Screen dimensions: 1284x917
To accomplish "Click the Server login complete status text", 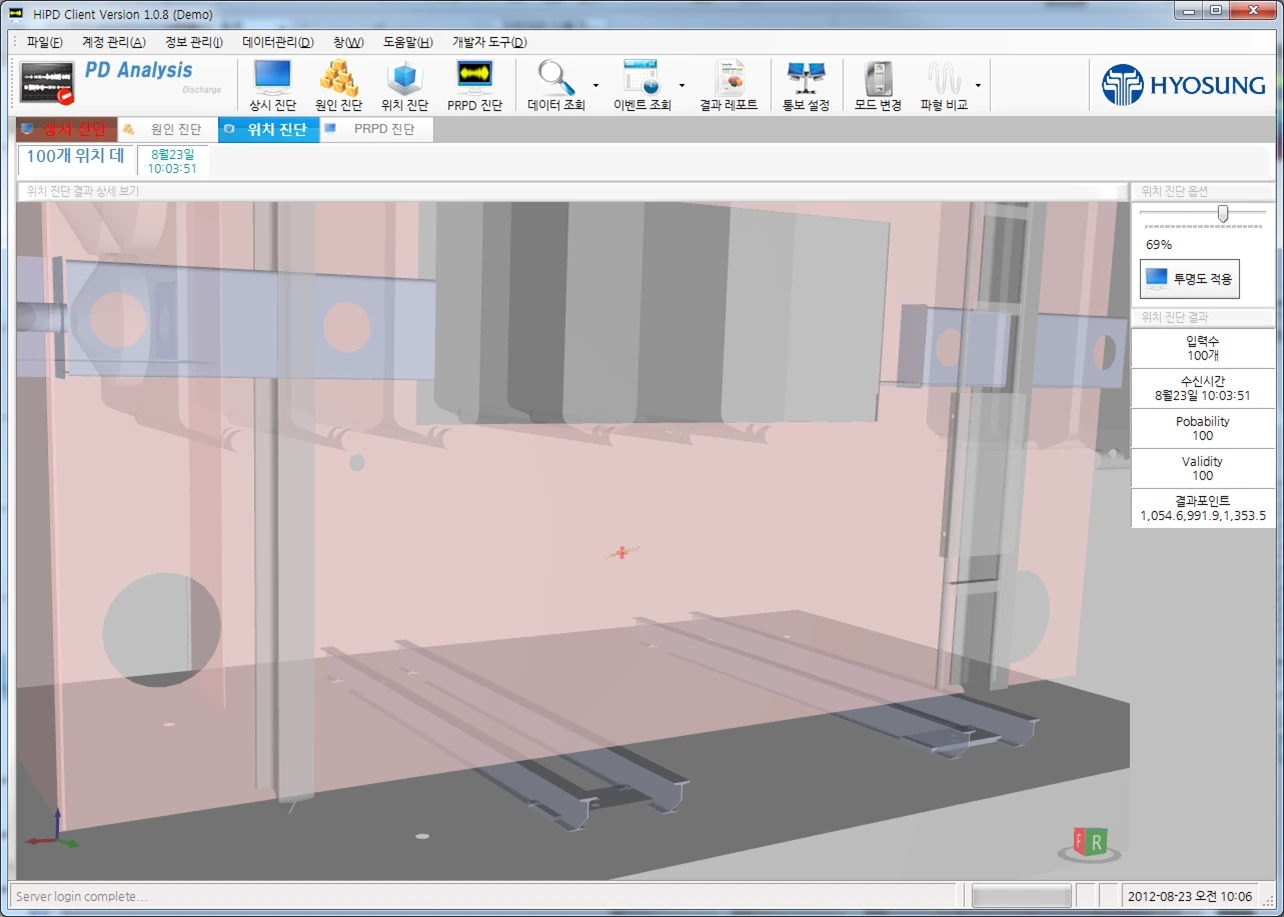I will pos(81,897).
